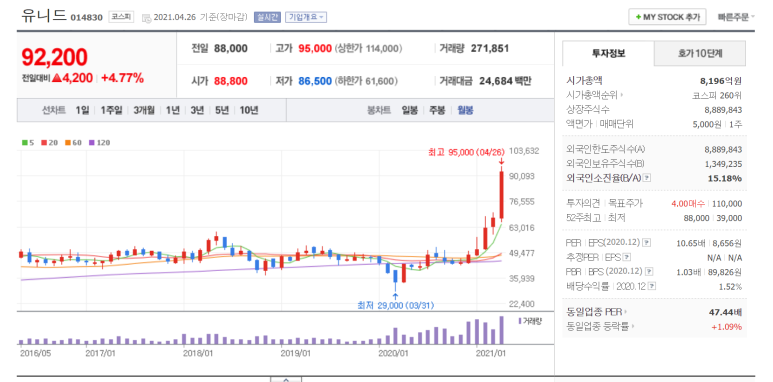Click the current price 92,200
The width and height of the screenshot is (773, 382).
55,58
